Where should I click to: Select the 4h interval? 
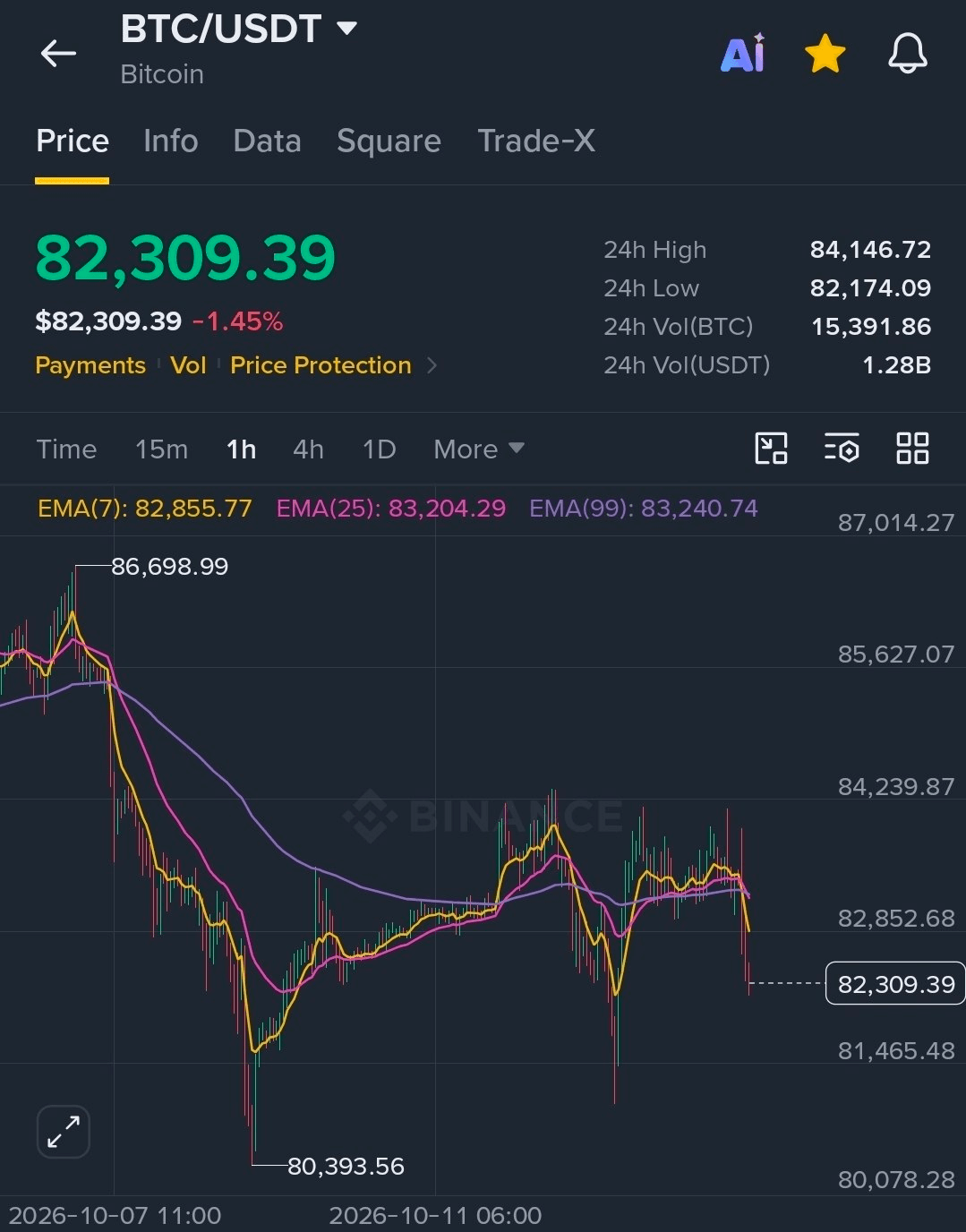click(x=308, y=449)
